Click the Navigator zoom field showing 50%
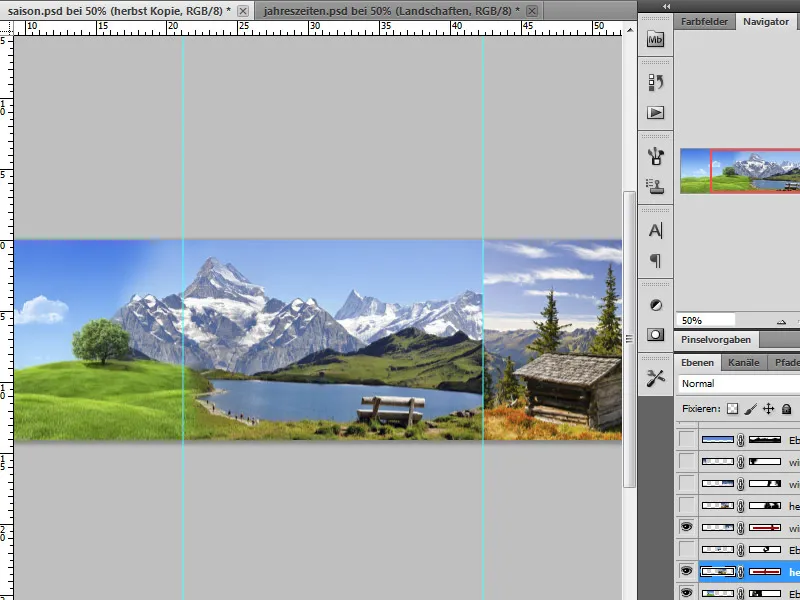 click(706, 320)
